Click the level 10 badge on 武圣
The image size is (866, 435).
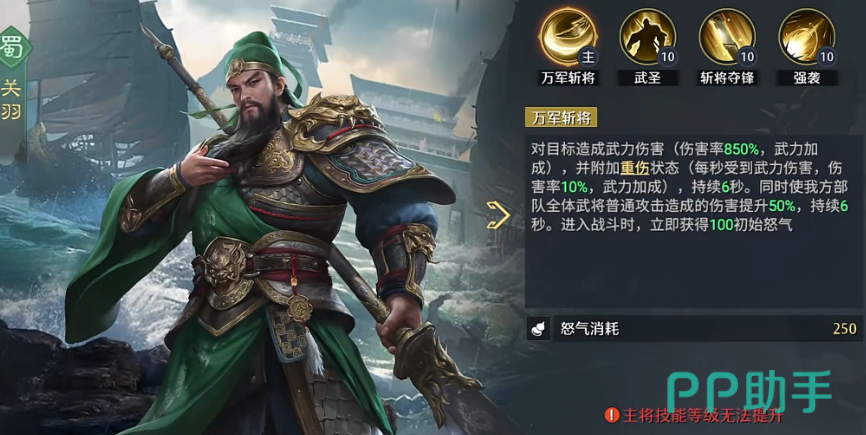pyautogui.click(x=667, y=56)
